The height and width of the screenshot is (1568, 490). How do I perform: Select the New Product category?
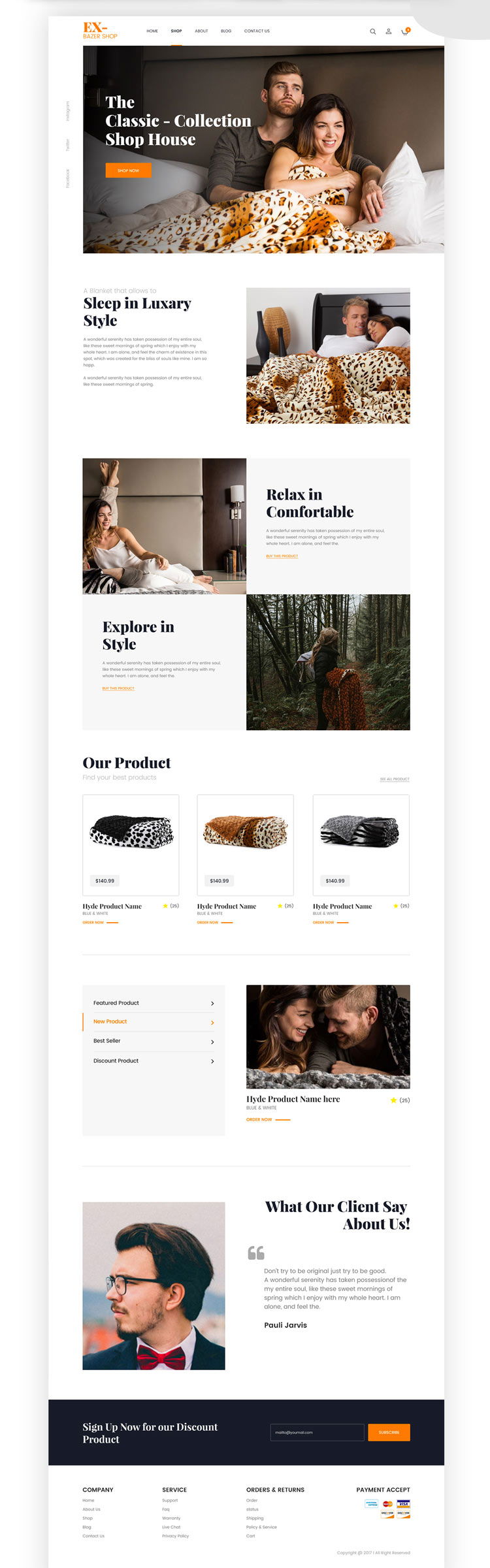[x=154, y=1021]
